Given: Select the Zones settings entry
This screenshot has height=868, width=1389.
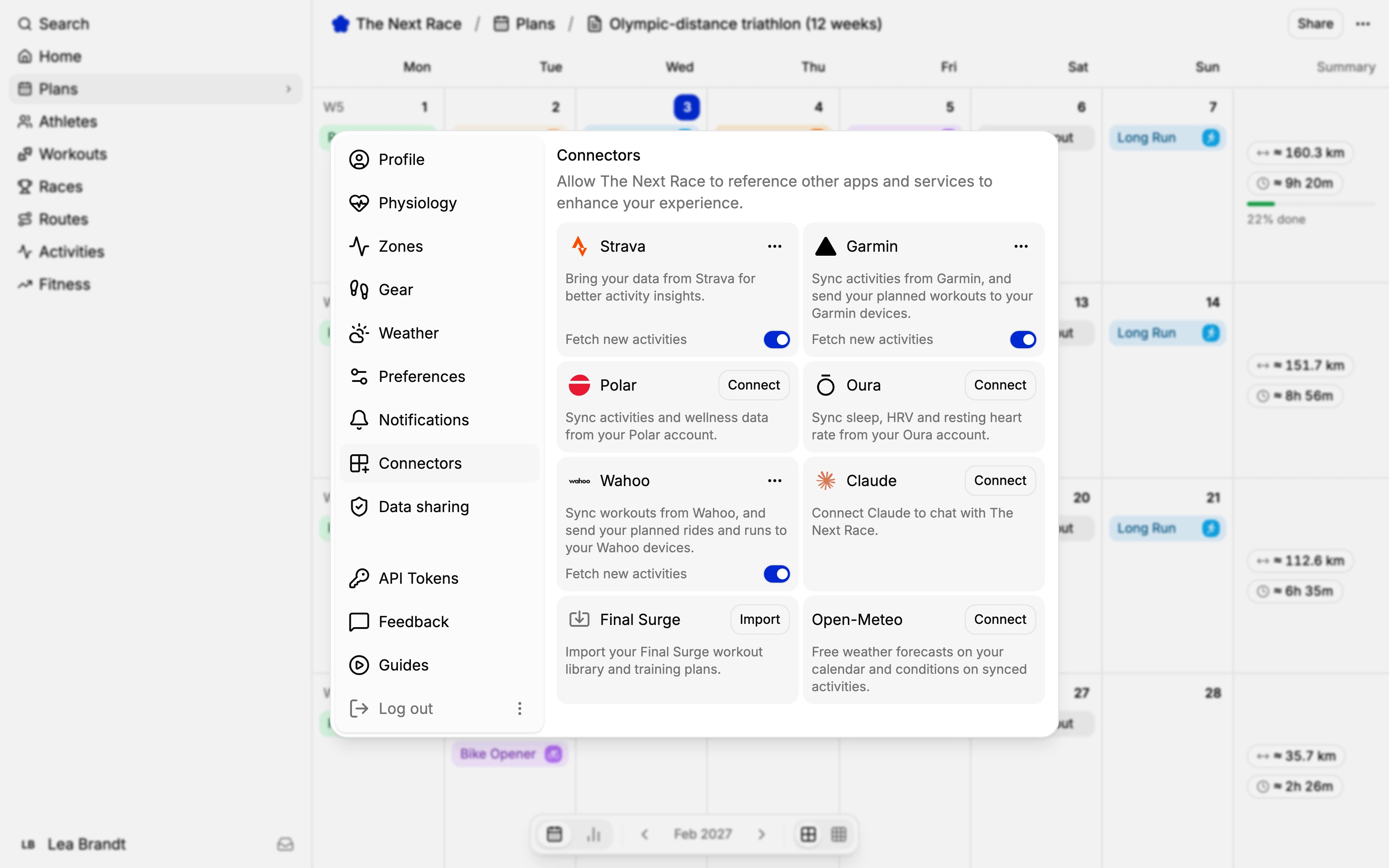Looking at the screenshot, I should pos(439,246).
